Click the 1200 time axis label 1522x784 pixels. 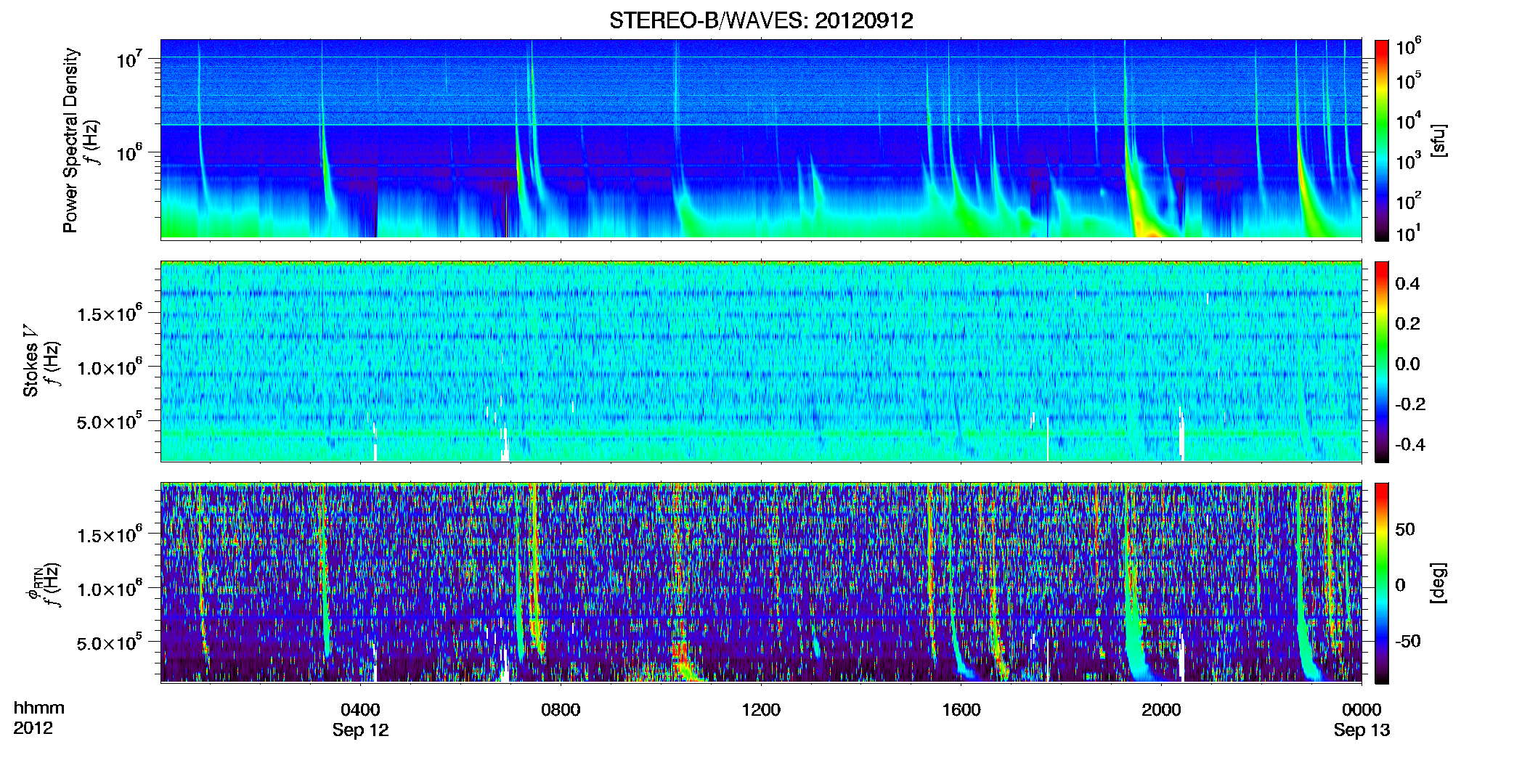click(761, 710)
